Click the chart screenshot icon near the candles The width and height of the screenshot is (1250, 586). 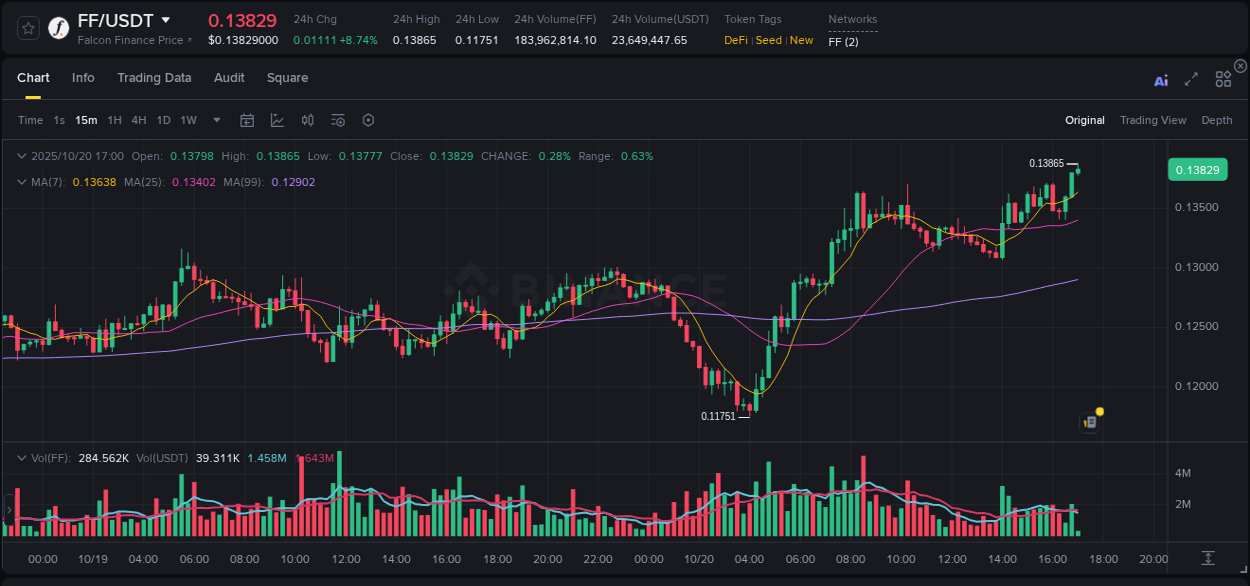pyautogui.click(x=1089, y=421)
